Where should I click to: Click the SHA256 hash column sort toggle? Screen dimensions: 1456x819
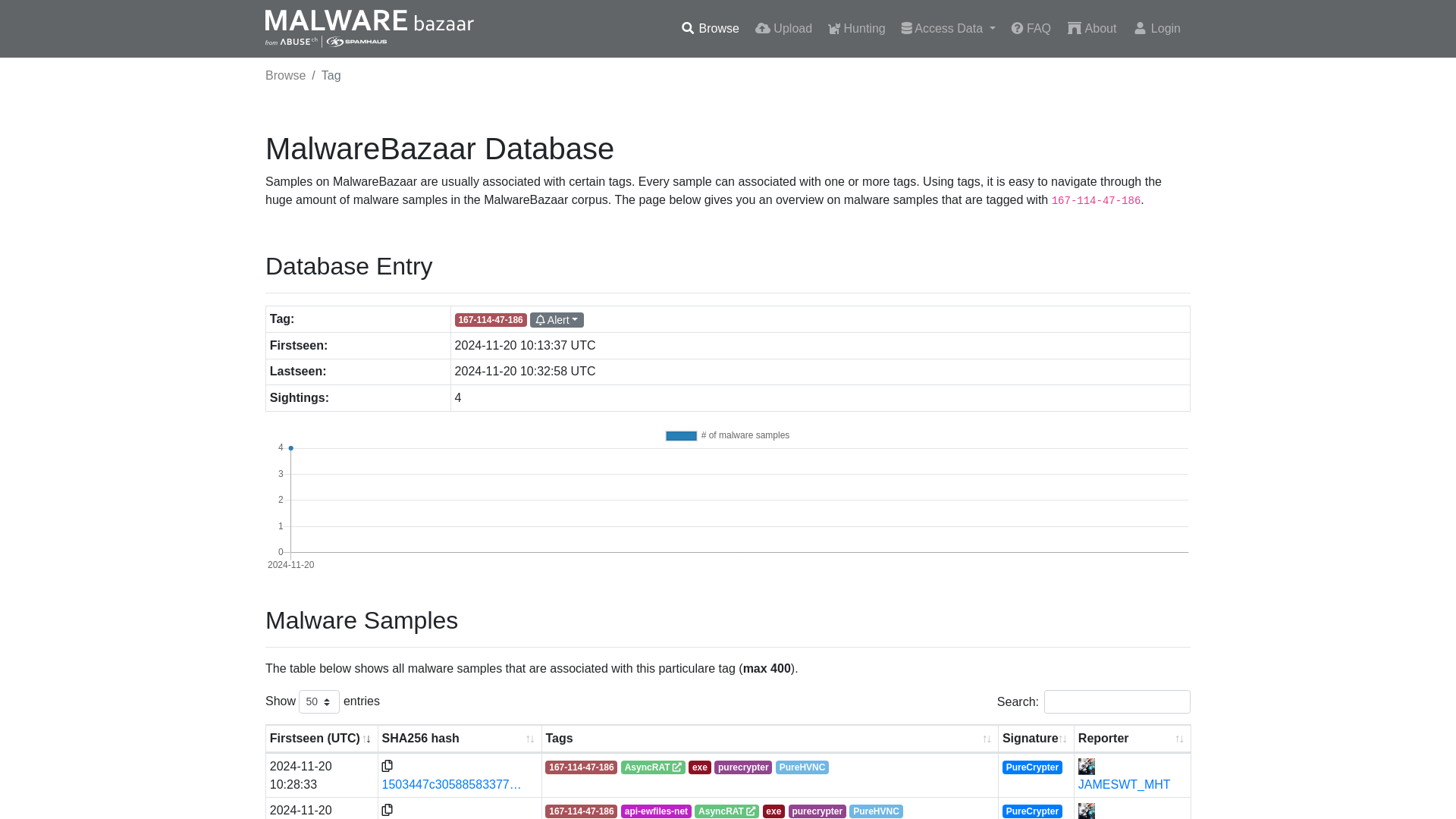coord(530,738)
